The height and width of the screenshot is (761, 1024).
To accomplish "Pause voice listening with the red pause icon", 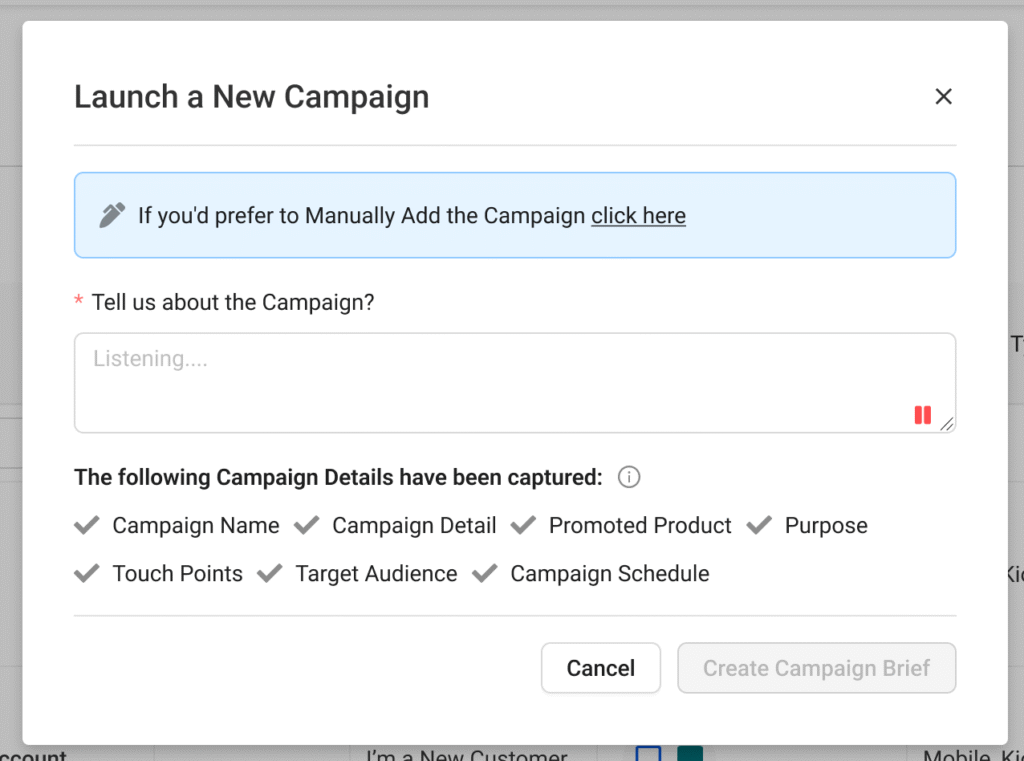I will pos(922,415).
